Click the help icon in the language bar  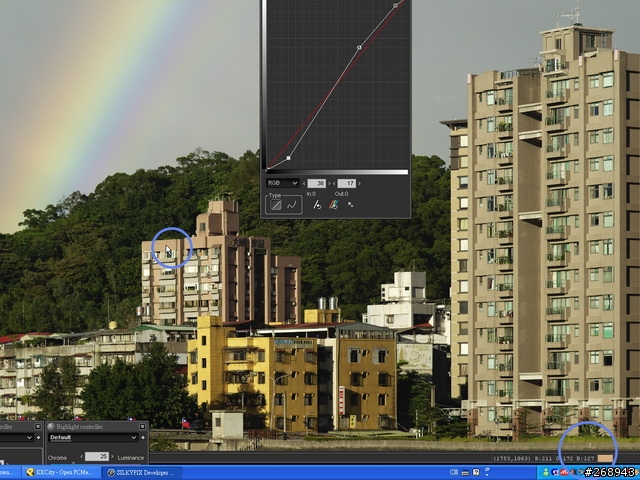pyautogui.click(x=476, y=472)
